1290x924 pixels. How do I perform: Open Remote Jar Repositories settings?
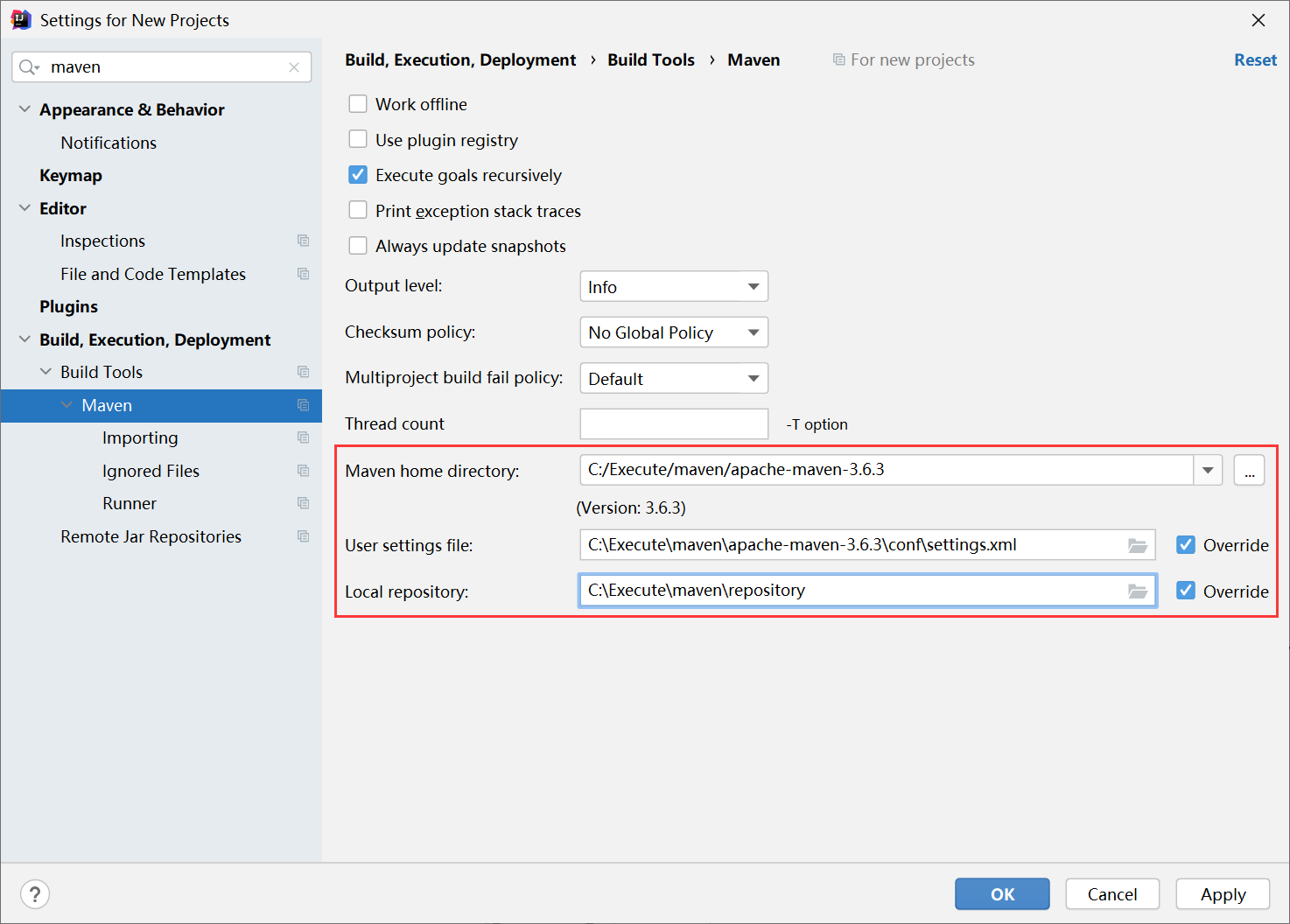(151, 536)
